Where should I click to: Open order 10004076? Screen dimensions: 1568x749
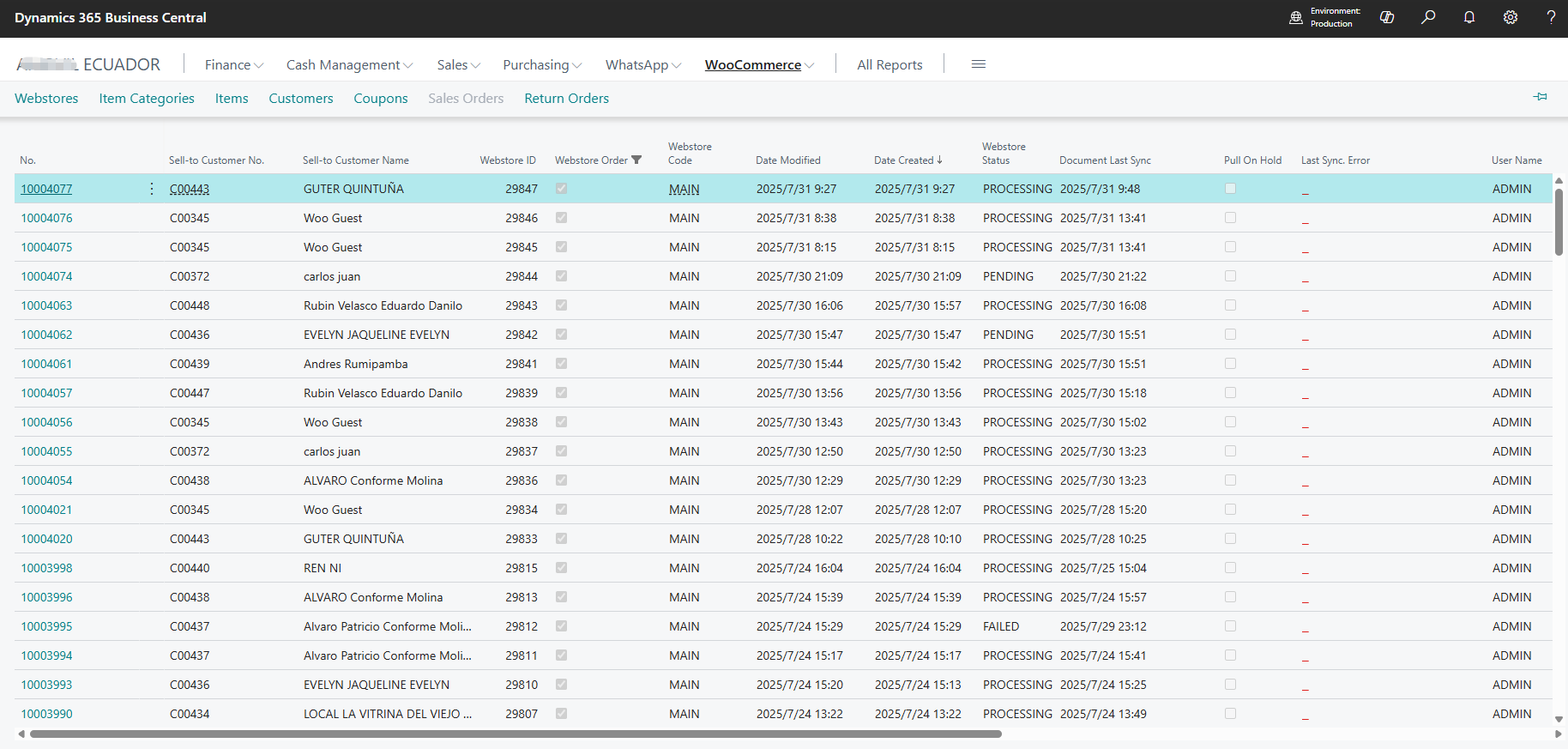[46, 218]
